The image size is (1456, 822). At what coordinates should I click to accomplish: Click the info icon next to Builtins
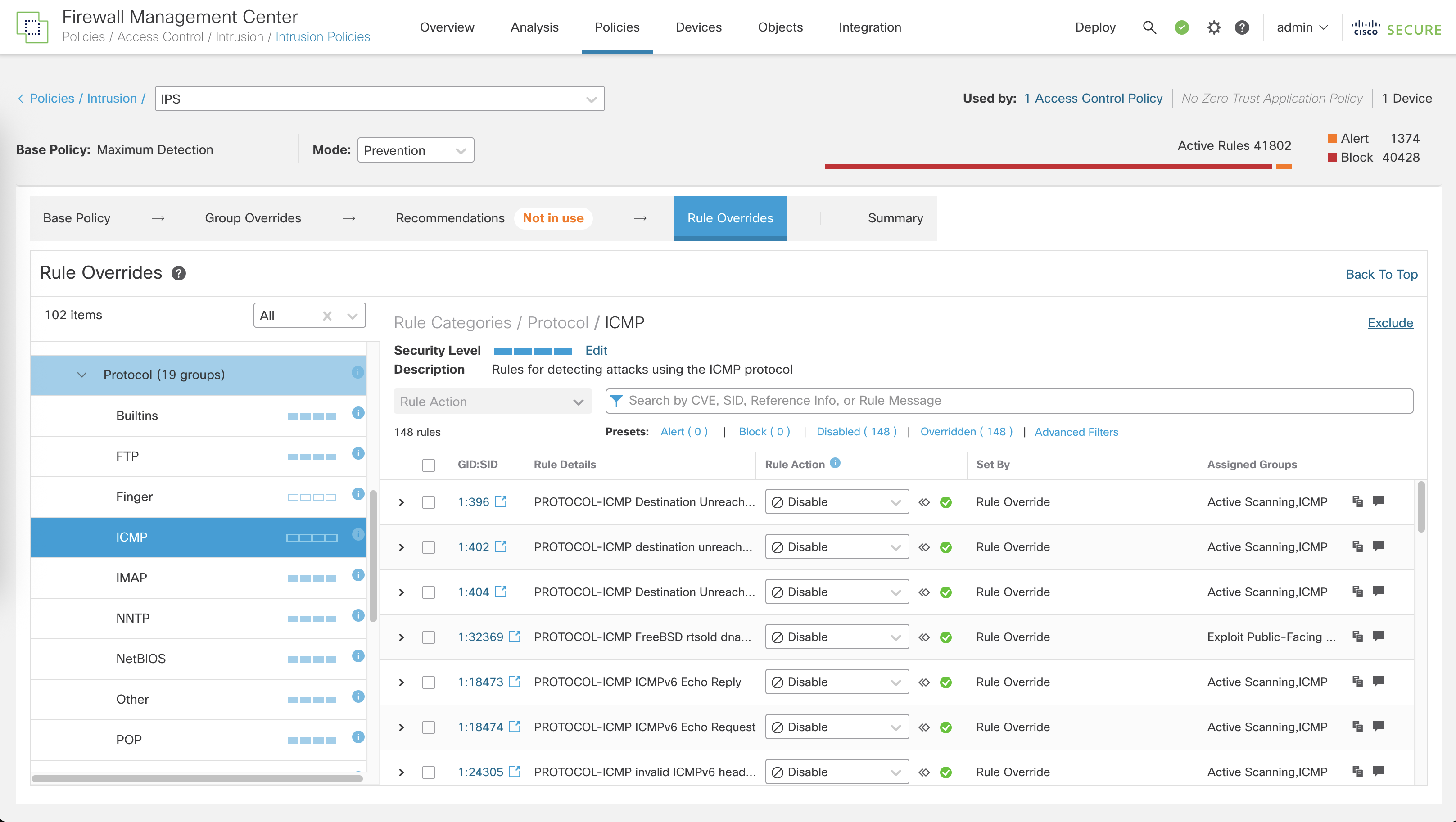click(358, 413)
